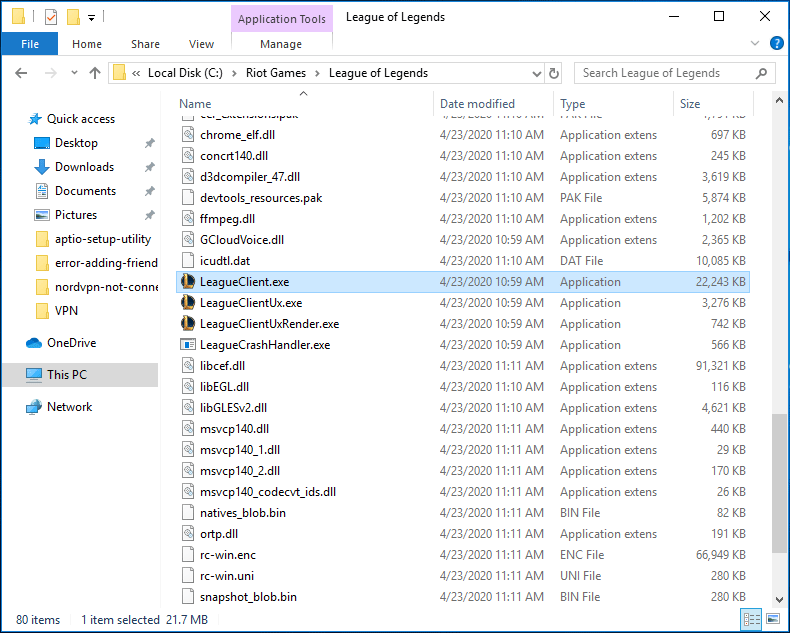The width and height of the screenshot is (790, 633).
Task: Open the File menu
Action: [30, 44]
